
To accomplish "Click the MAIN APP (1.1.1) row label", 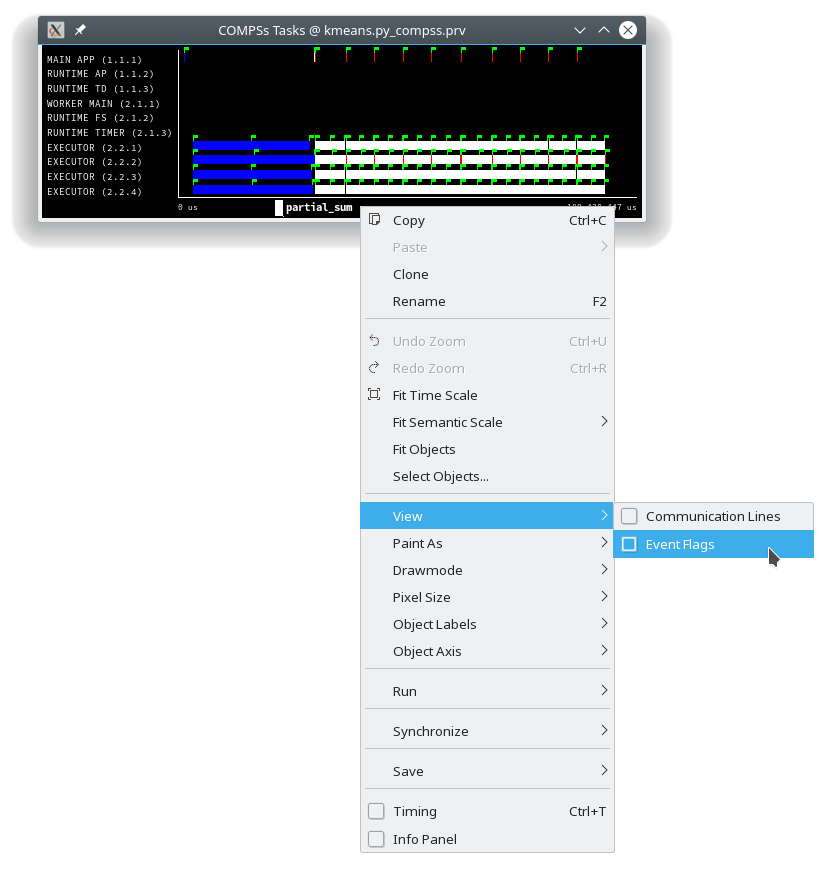I will (x=94, y=59).
